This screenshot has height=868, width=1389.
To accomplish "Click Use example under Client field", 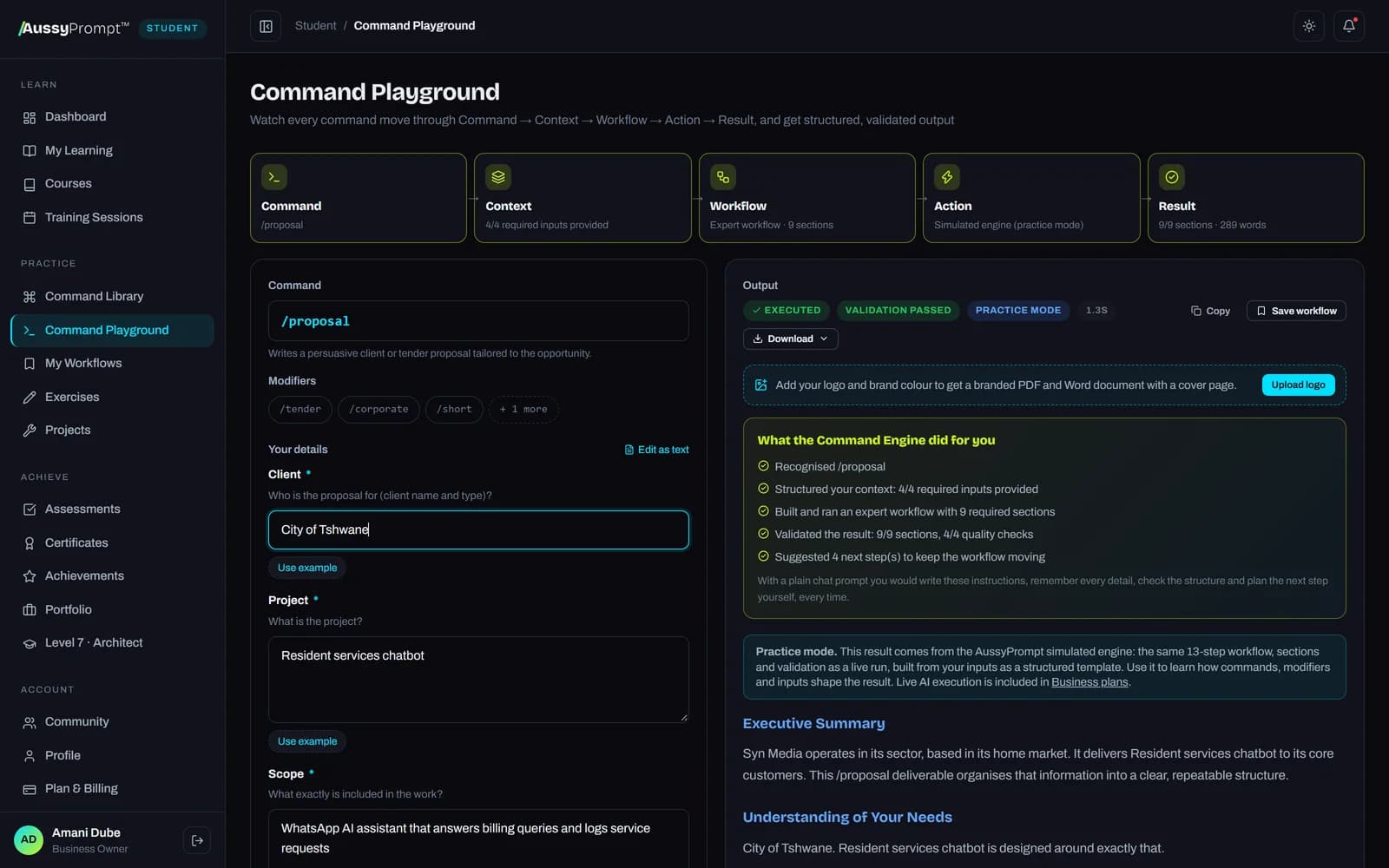I will click(x=307, y=568).
